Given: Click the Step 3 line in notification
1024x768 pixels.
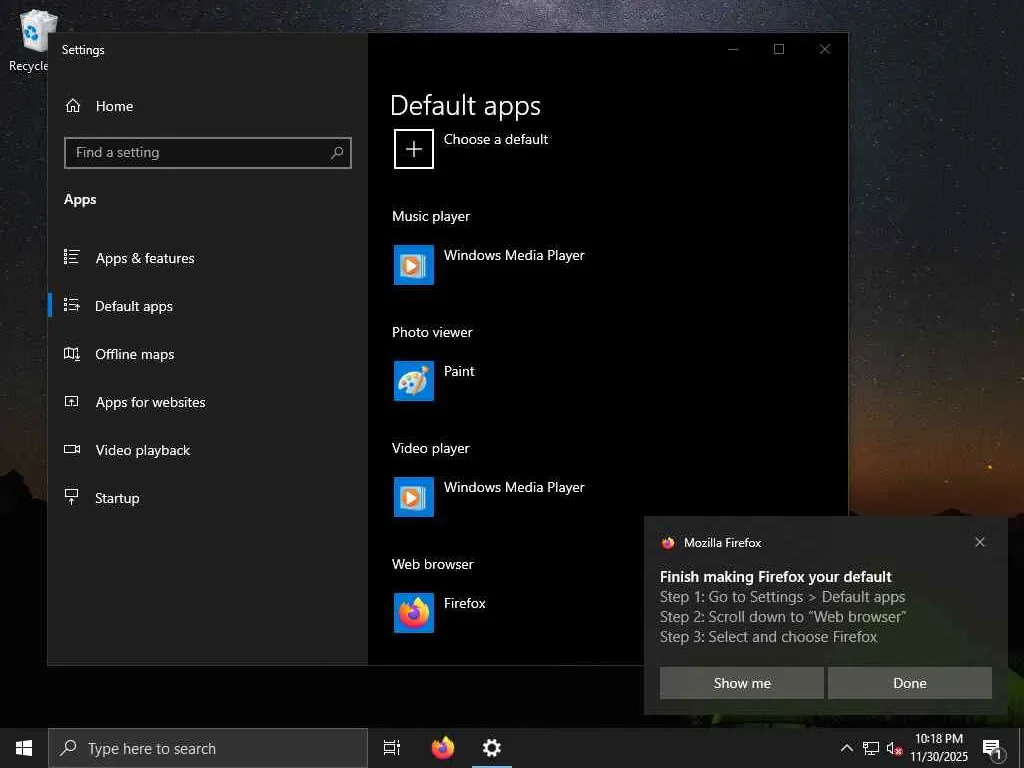Looking at the screenshot, I should pyautogui.click(x=768, y=637).
